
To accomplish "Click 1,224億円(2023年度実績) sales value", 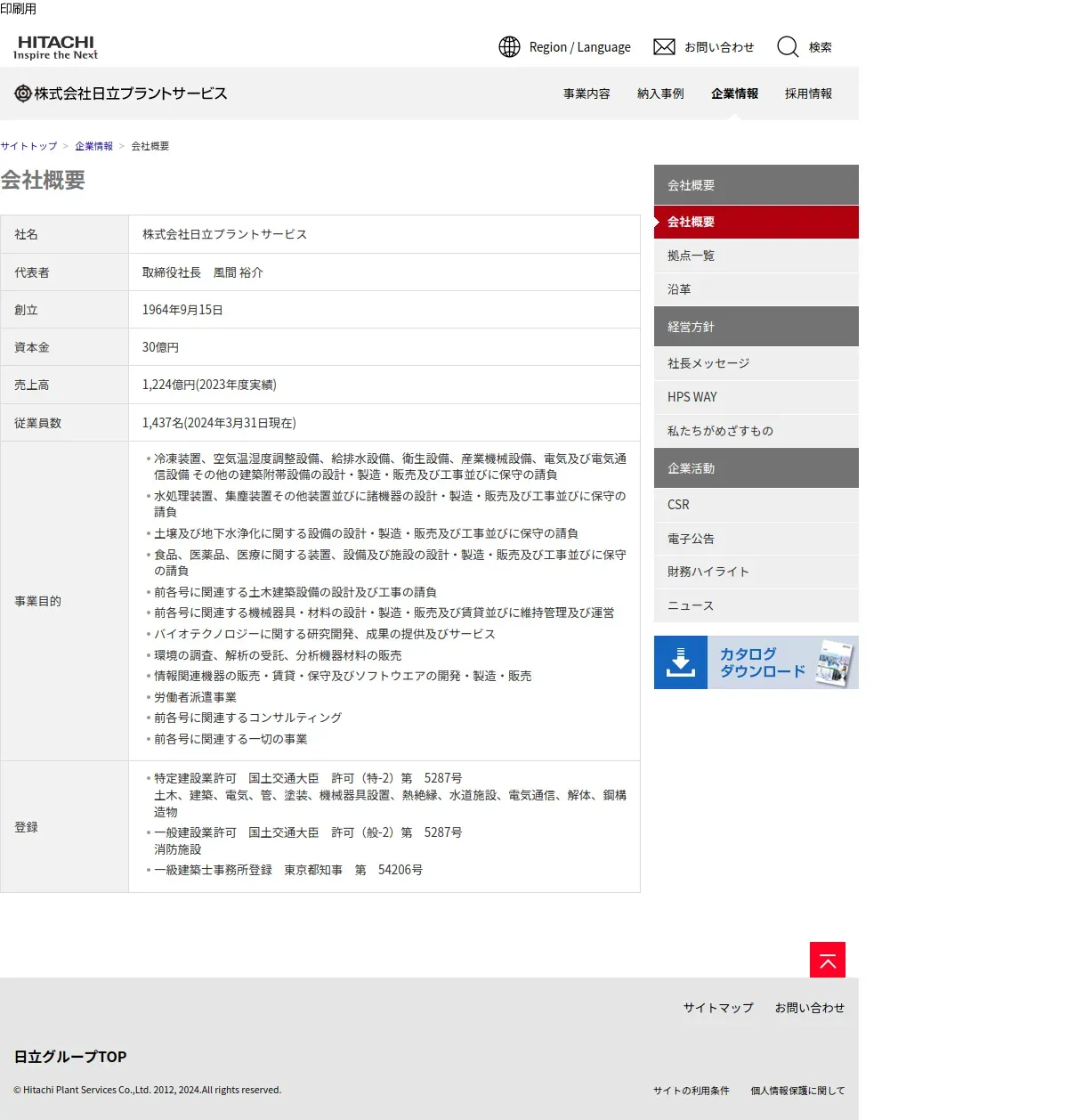I will tap(209, 385).
